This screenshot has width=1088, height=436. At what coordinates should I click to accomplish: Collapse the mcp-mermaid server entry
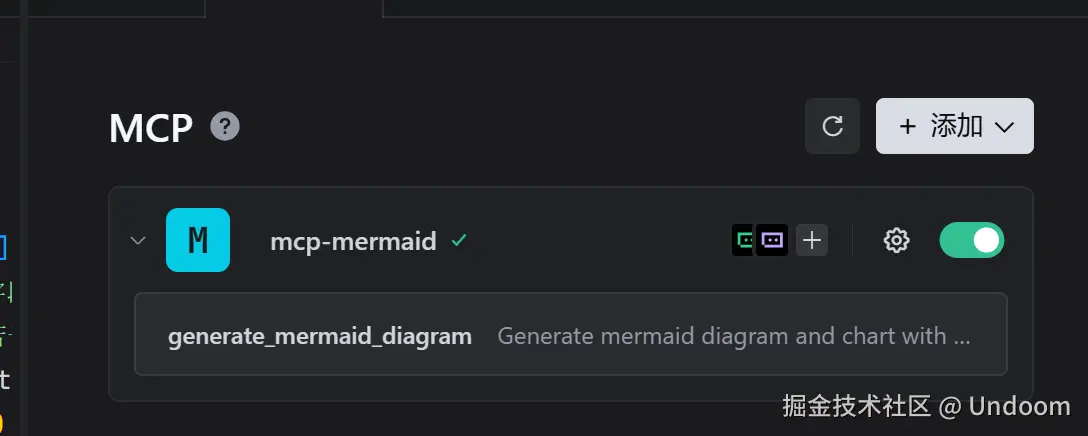(x=138, y=240)
